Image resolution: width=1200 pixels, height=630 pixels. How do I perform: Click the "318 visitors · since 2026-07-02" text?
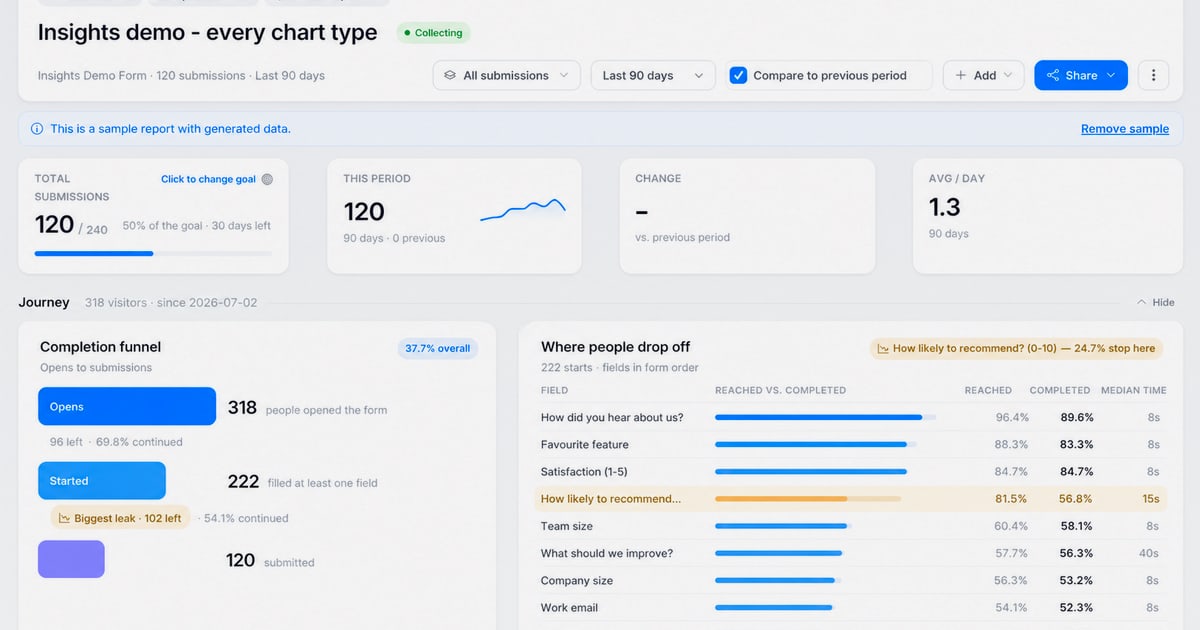[171, 302]
